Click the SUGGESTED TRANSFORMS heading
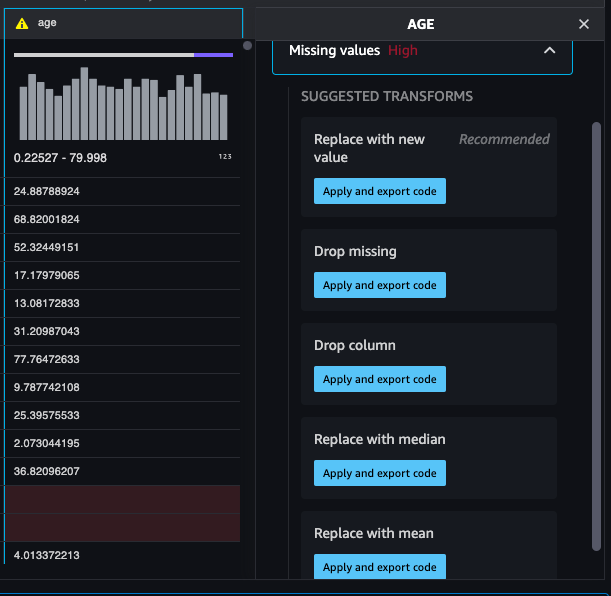Image resolution: width=611 pixels, height=596 pixels. 387,96
